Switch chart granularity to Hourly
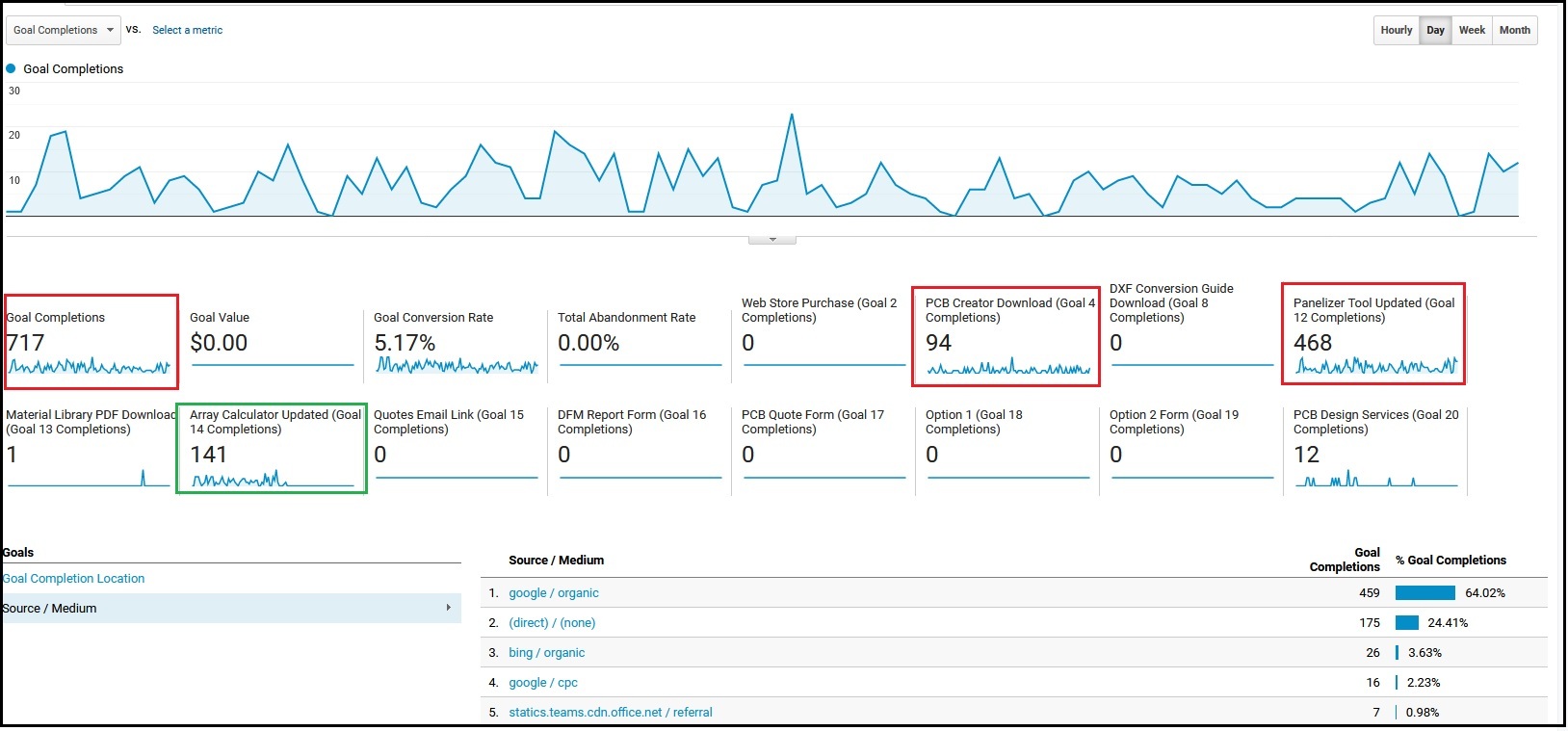The height and width of the screenshot is (731, 1568). pos(1396,30)
